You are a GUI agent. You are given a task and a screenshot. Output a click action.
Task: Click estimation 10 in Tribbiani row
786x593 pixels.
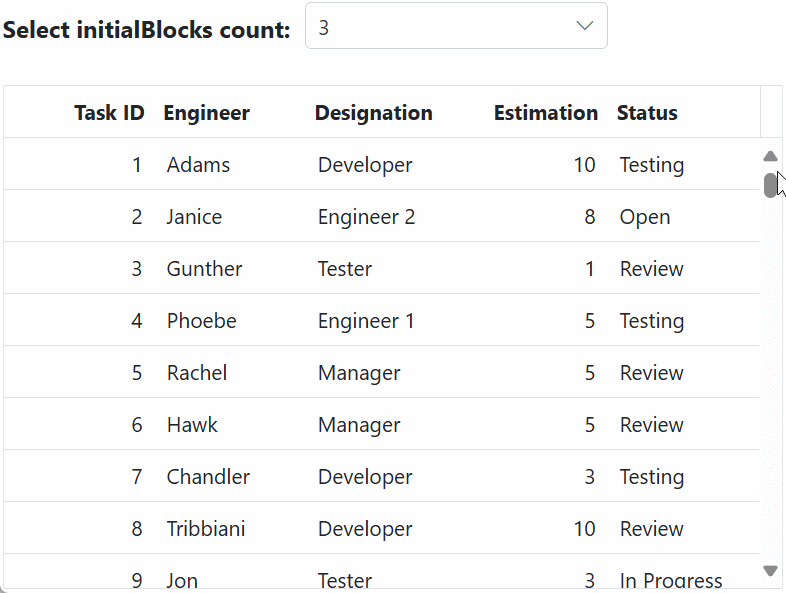click(x=584, y=529)
